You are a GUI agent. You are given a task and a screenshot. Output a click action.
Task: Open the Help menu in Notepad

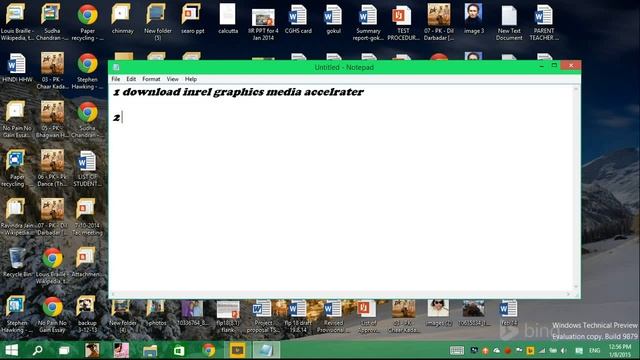pos(191,79)
